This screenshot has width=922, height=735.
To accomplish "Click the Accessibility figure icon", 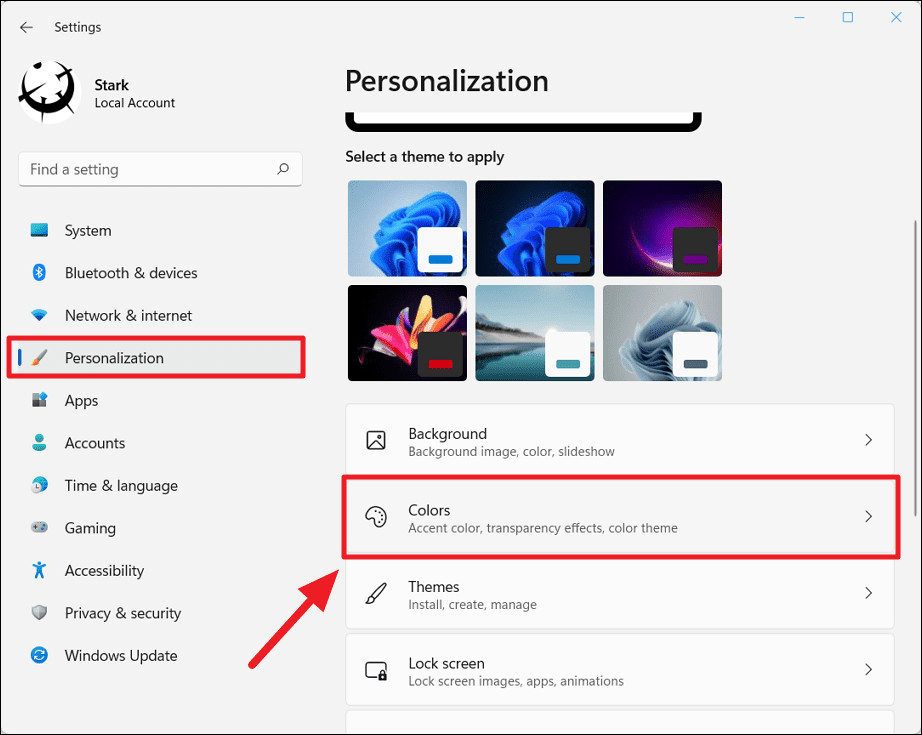I will (39, 570).
